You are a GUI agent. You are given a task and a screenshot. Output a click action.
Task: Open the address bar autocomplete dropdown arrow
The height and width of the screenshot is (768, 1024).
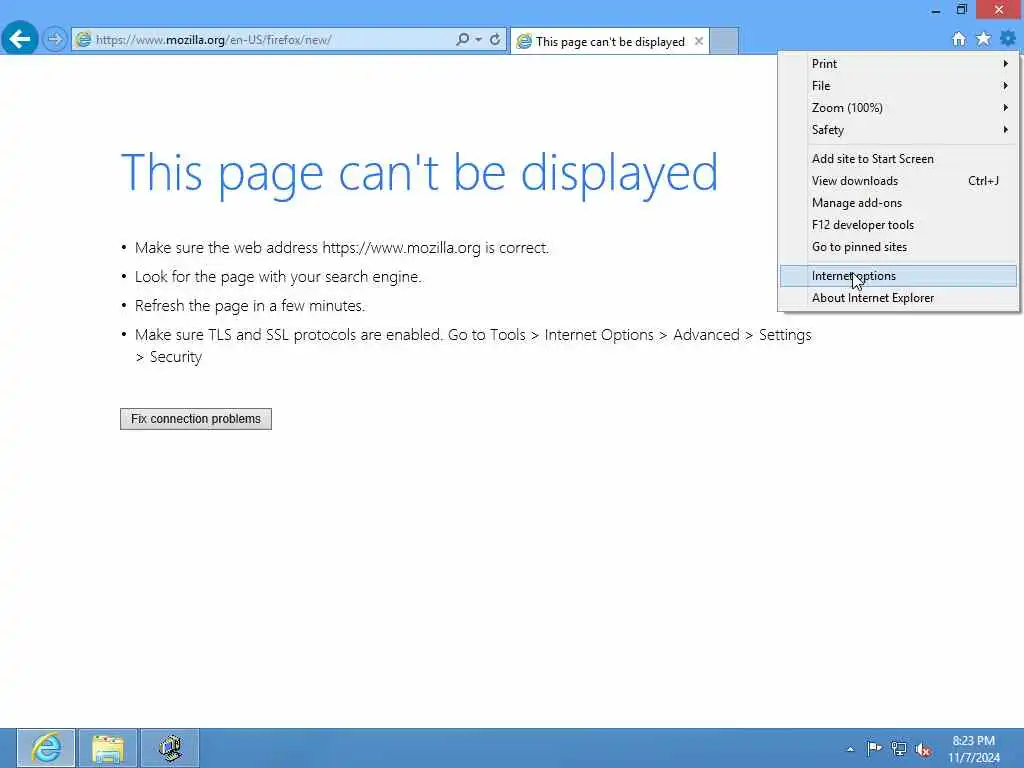pos(479,39)
